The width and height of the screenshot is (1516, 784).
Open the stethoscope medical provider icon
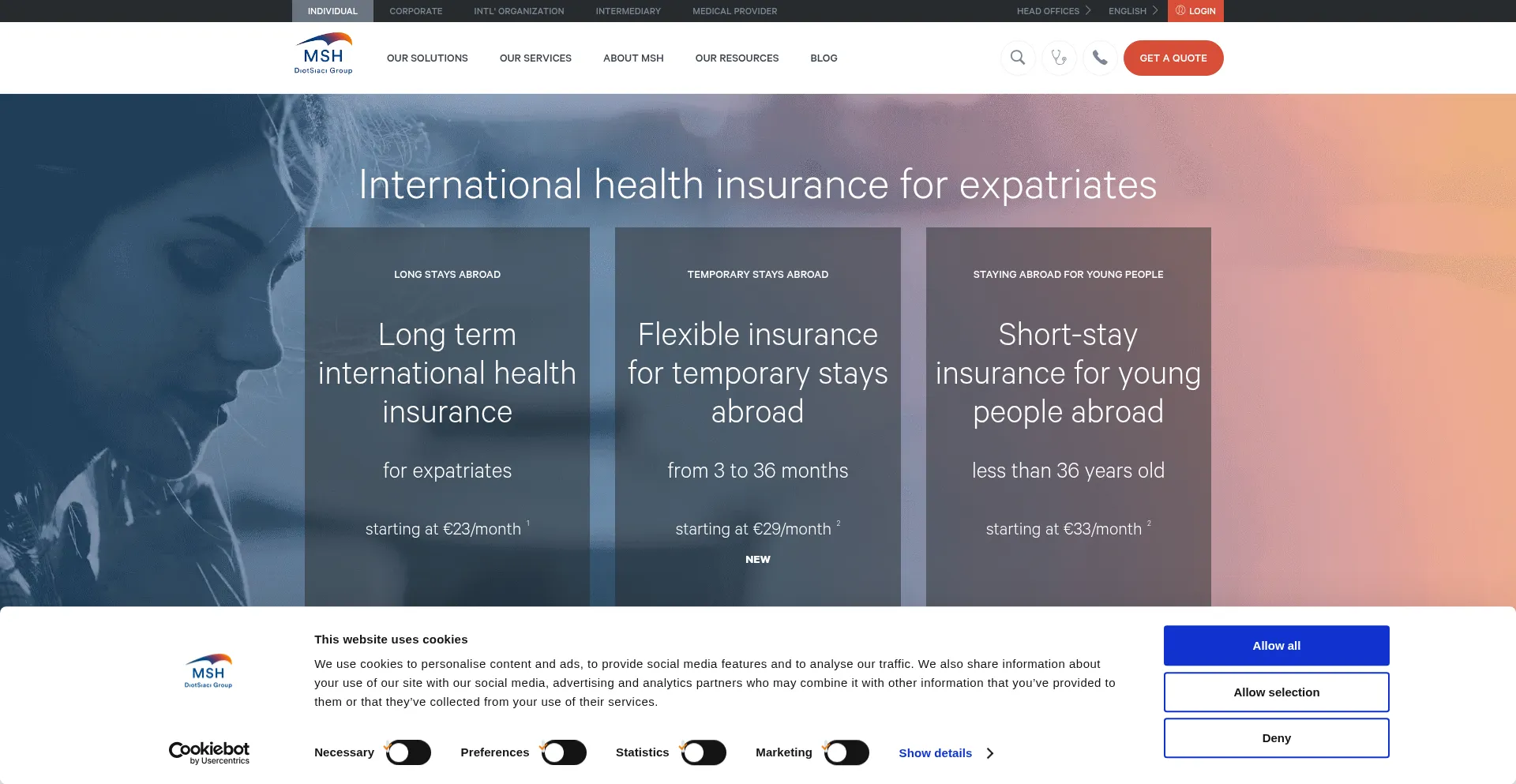point(1059,58)
